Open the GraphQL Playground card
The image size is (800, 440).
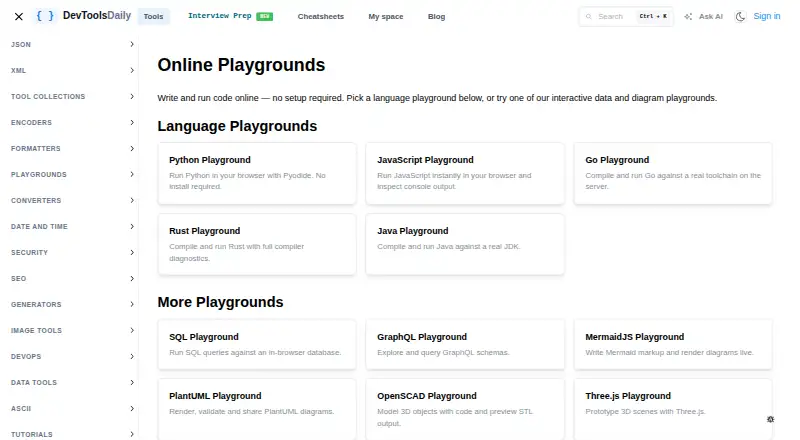(x=465, y=345)
